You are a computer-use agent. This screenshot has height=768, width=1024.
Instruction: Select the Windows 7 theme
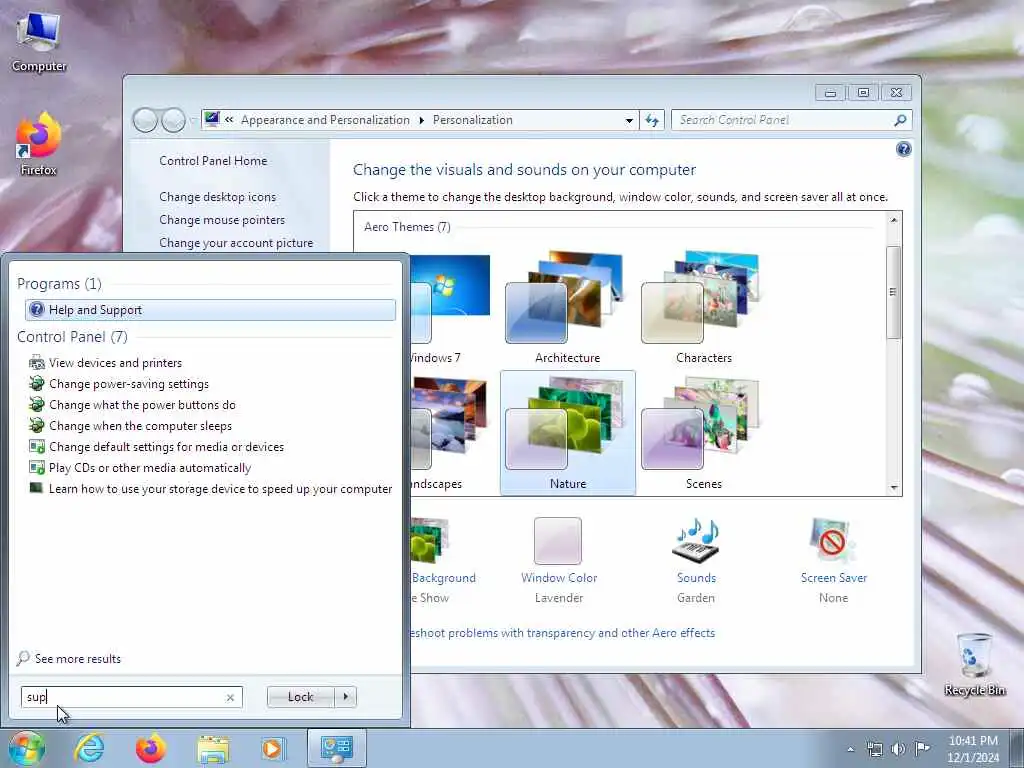click(x=452, y=307)
